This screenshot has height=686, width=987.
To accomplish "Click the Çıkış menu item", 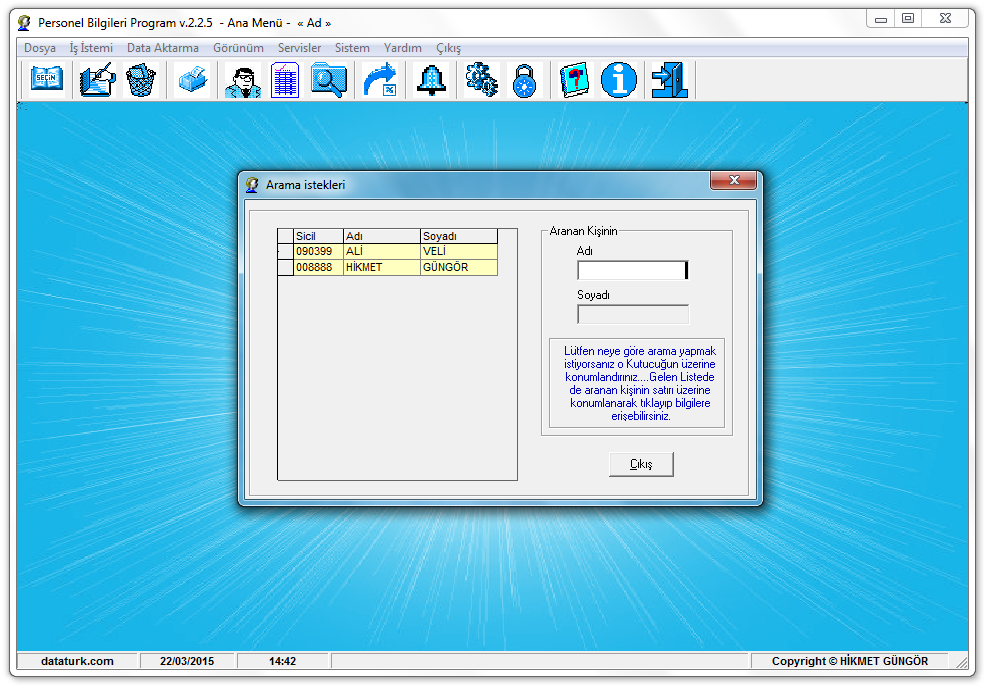I will coord(448,48).
